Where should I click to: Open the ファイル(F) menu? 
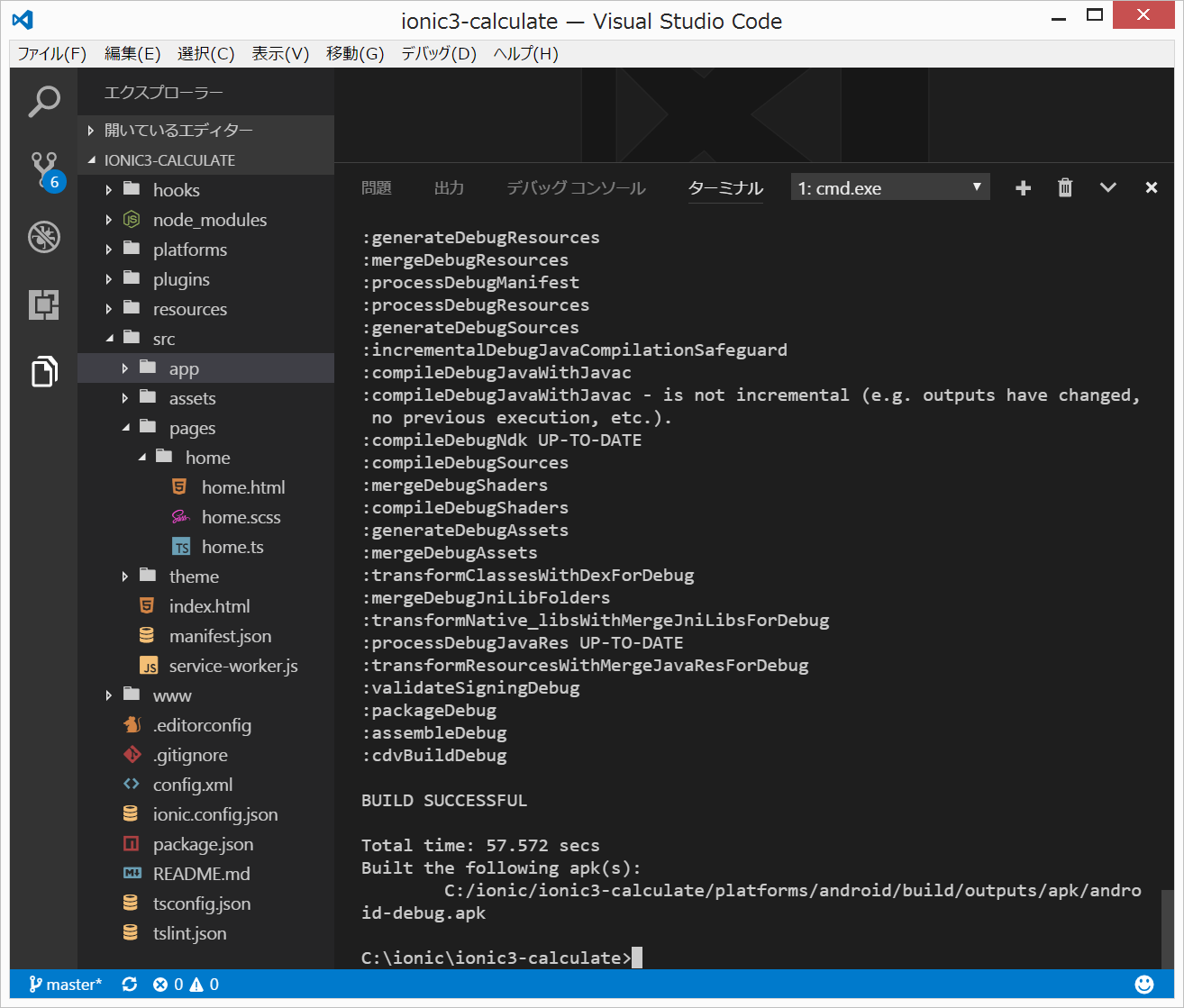pos(52,54)
